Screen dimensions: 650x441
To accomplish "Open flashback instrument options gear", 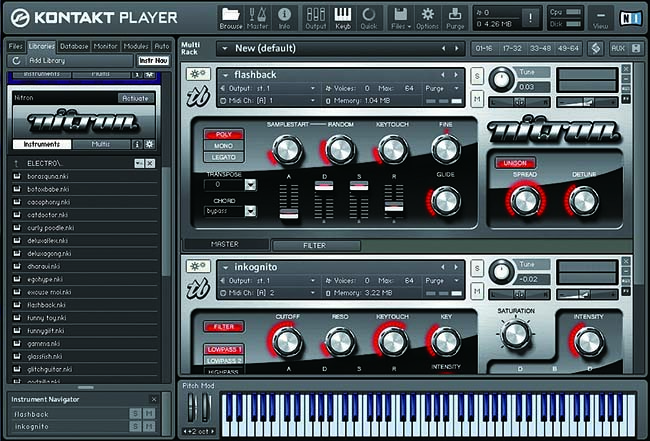I will (198, 74).
